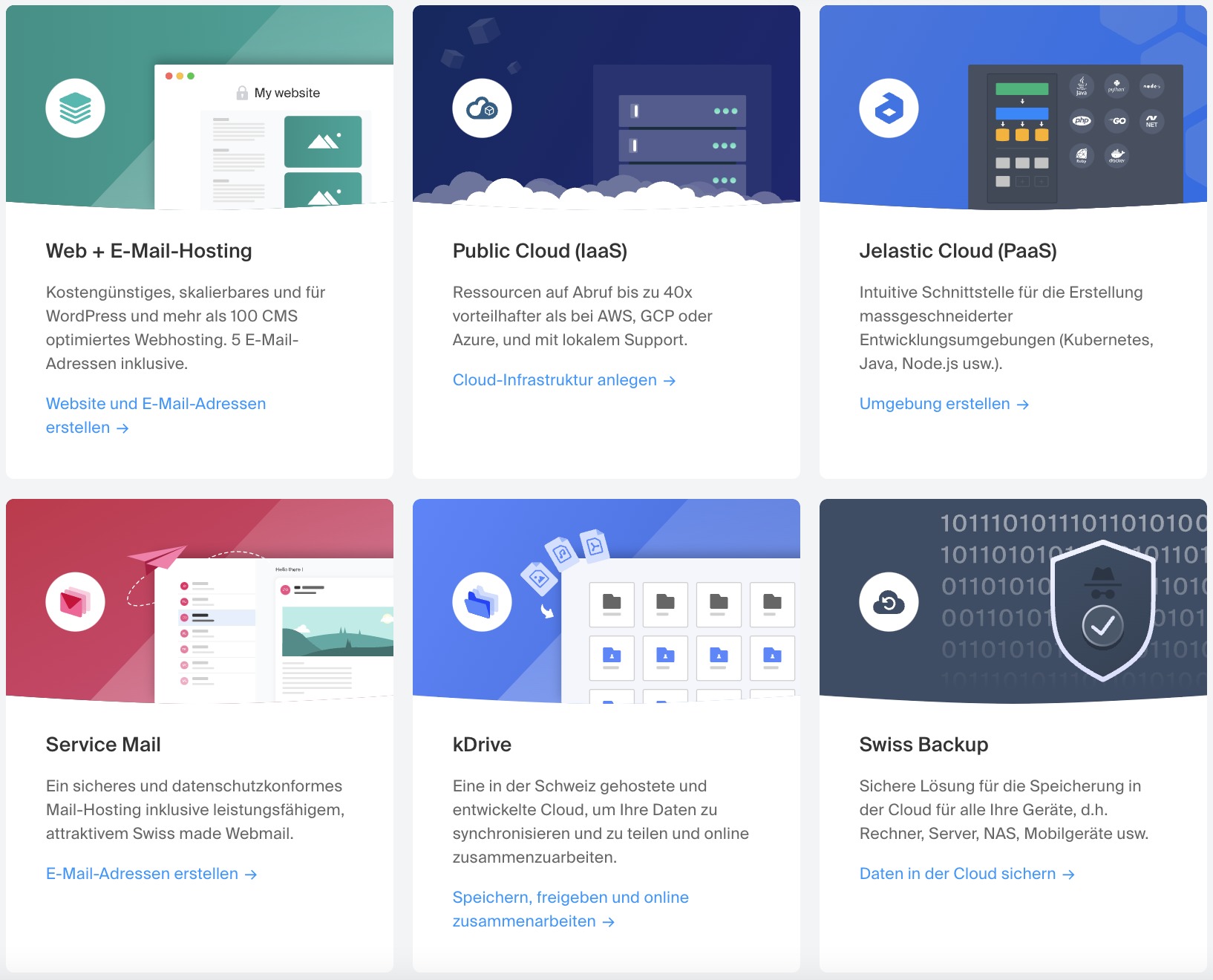Click the Jelastic dashboard panel illustration
Image resolution: width=1213 pixels, height=980 pixels.
tap(1076, 137)
